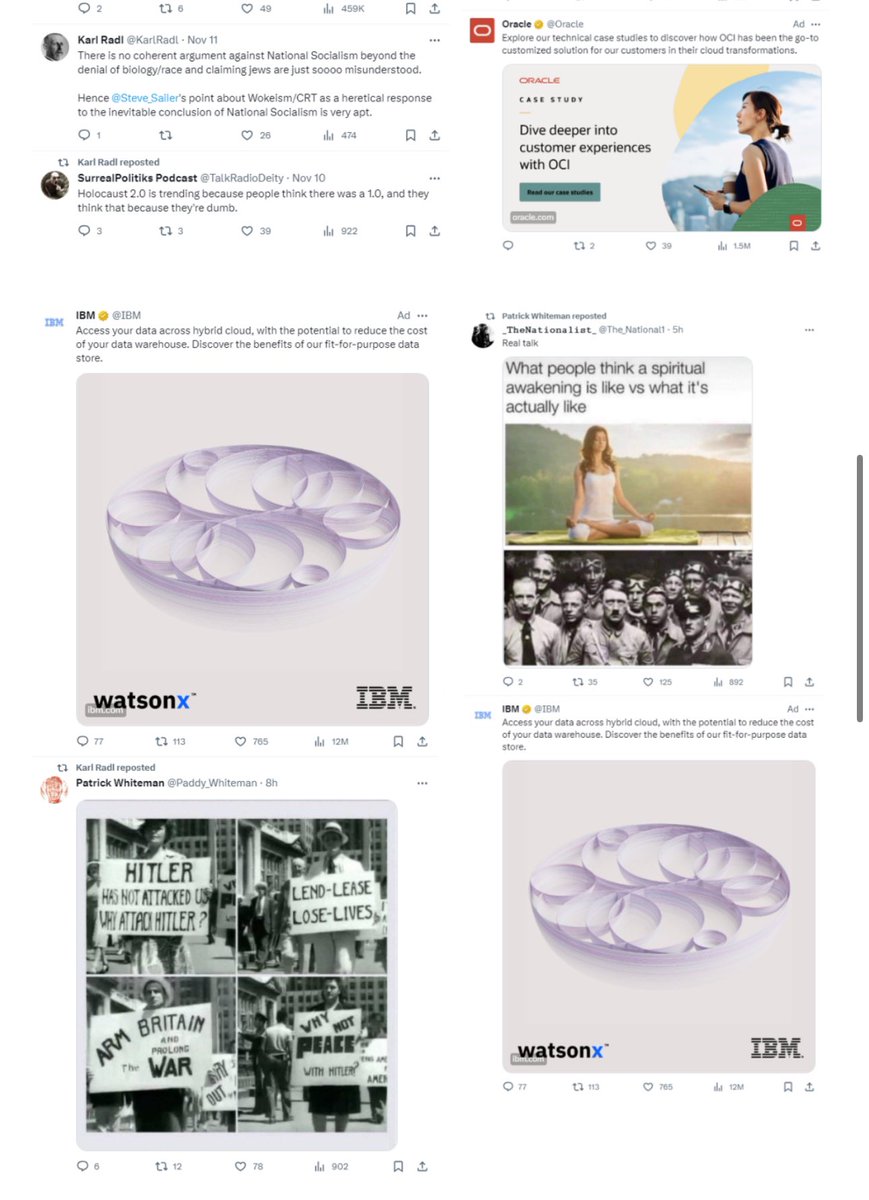Share the Oracle ad post
The image size is (869, 1200).
(x=816, y=246)
